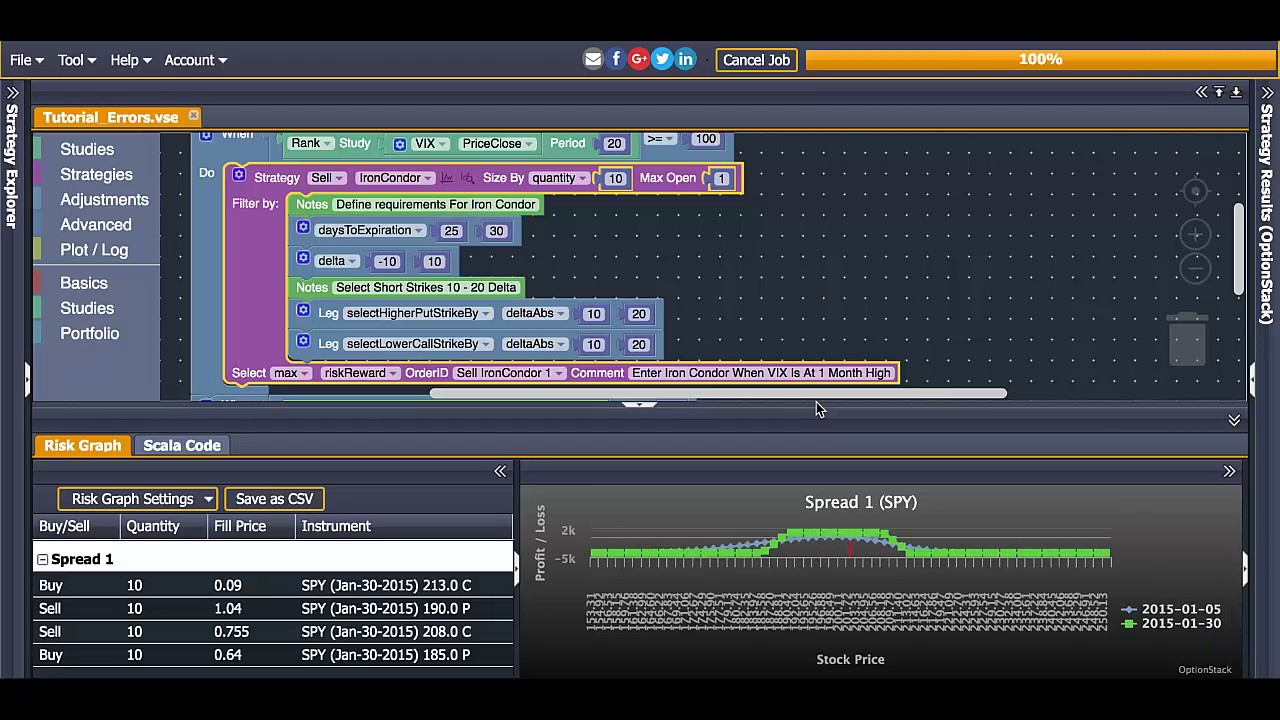The height and width of the screenshot is (720, 1280).
Task: Select the Adjustments toolbox category
Action: pos(104,199)
